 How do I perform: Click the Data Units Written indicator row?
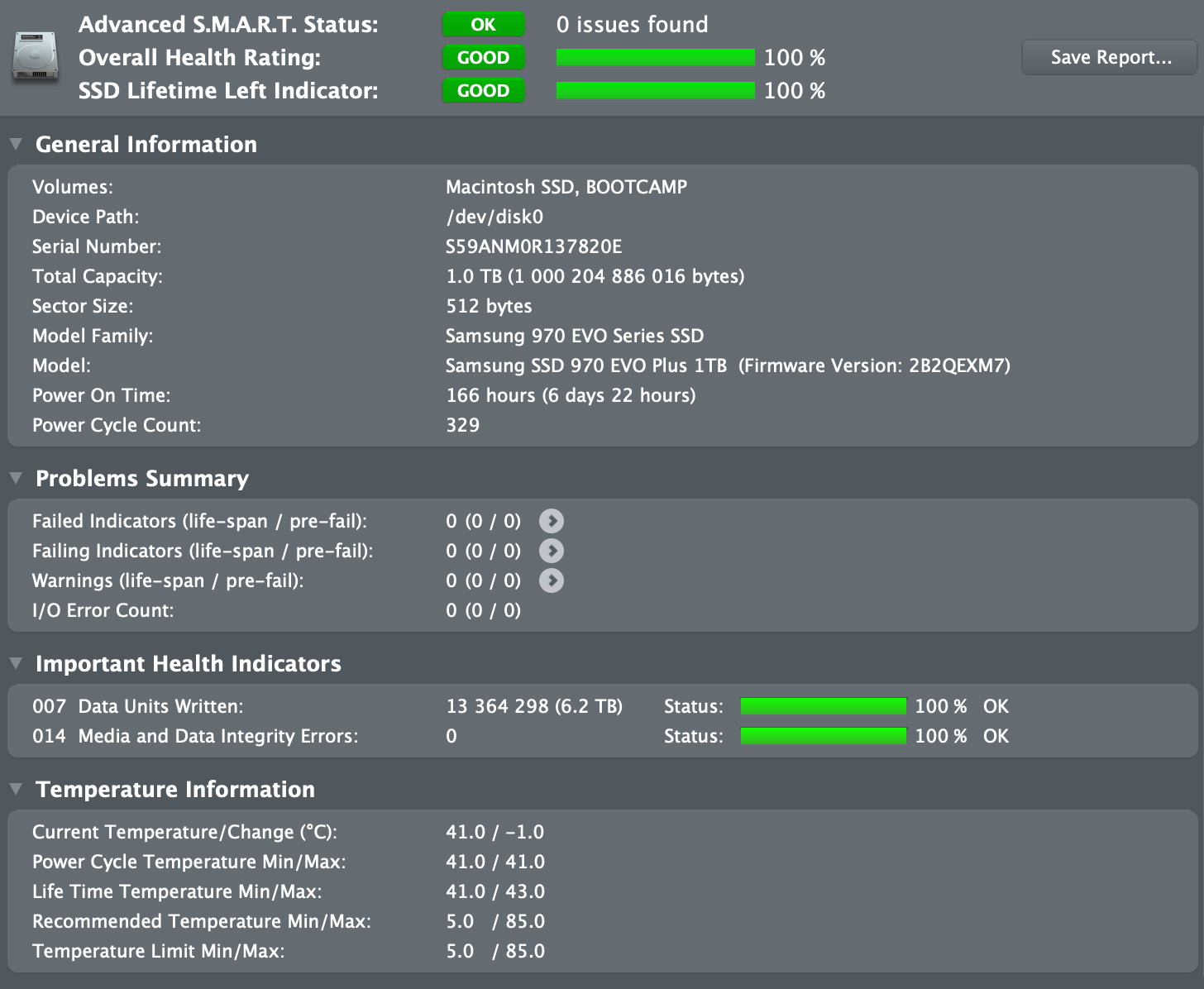click(x=160, y=706)
